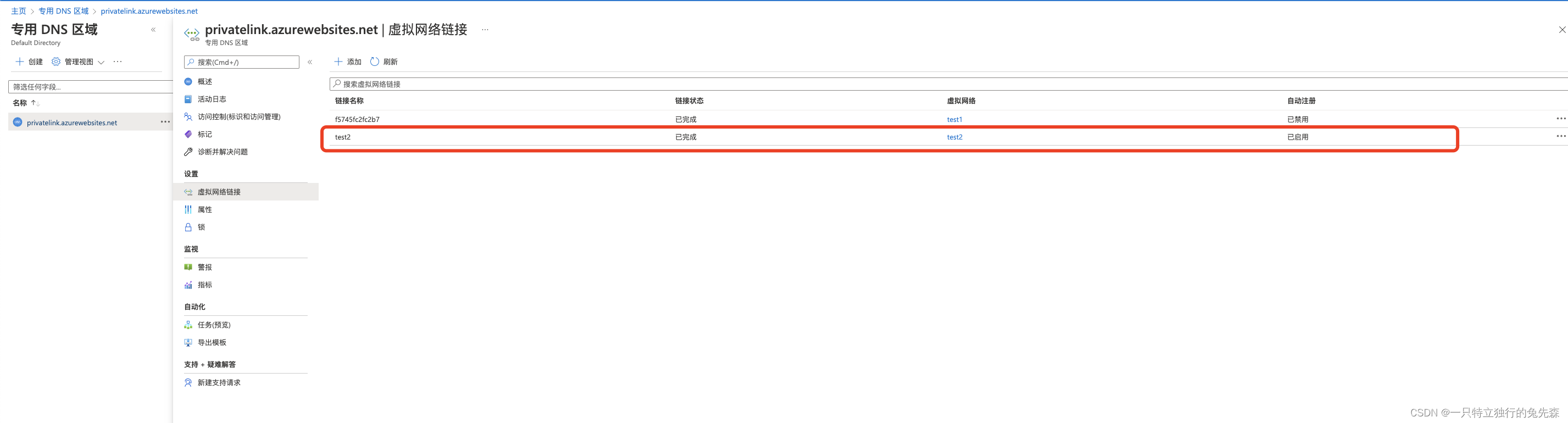
Task: Click the 添加 button
Action: pos(348,62)
